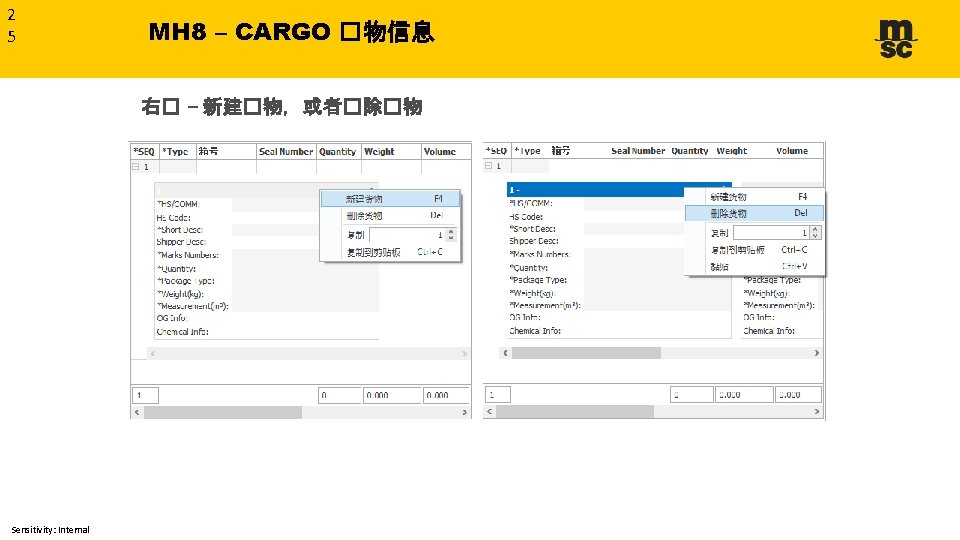The height and width of the screenshot is (540, 960).
Task: Click *Type column header in left screenshot
Action: click(x=178, y=151)
